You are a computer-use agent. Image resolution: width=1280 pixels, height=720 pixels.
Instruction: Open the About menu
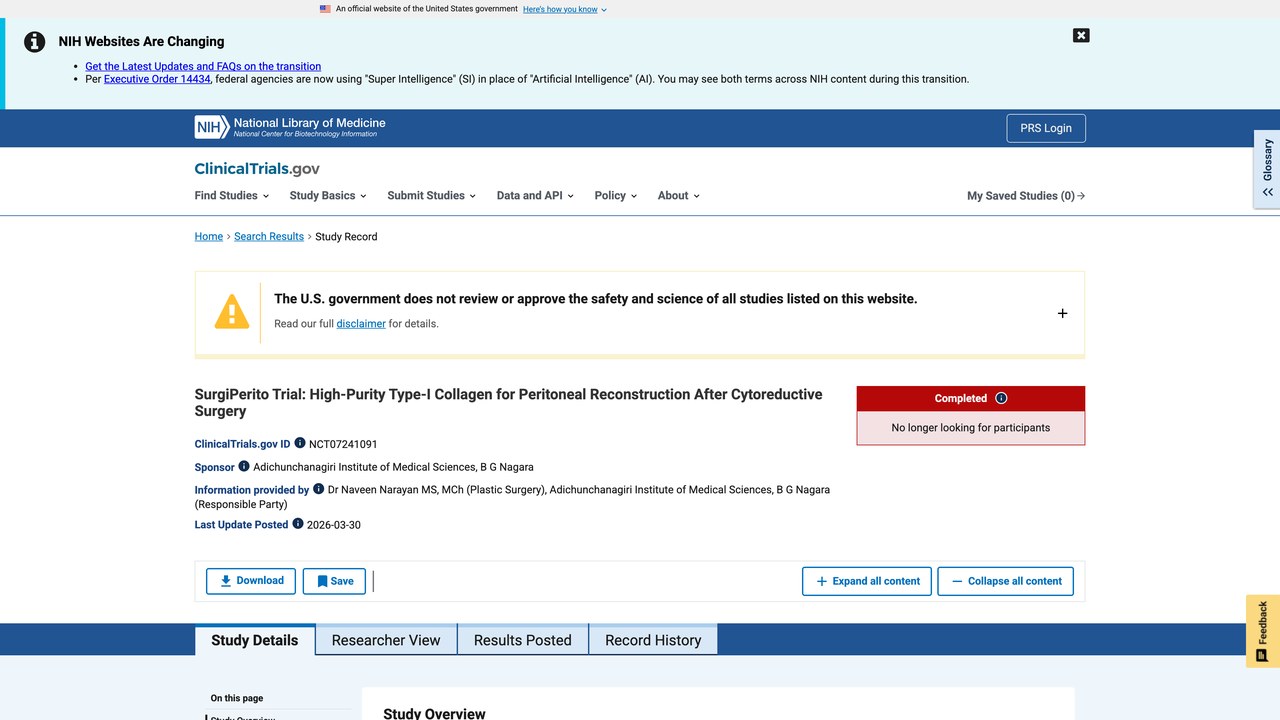tap(678, 196)
